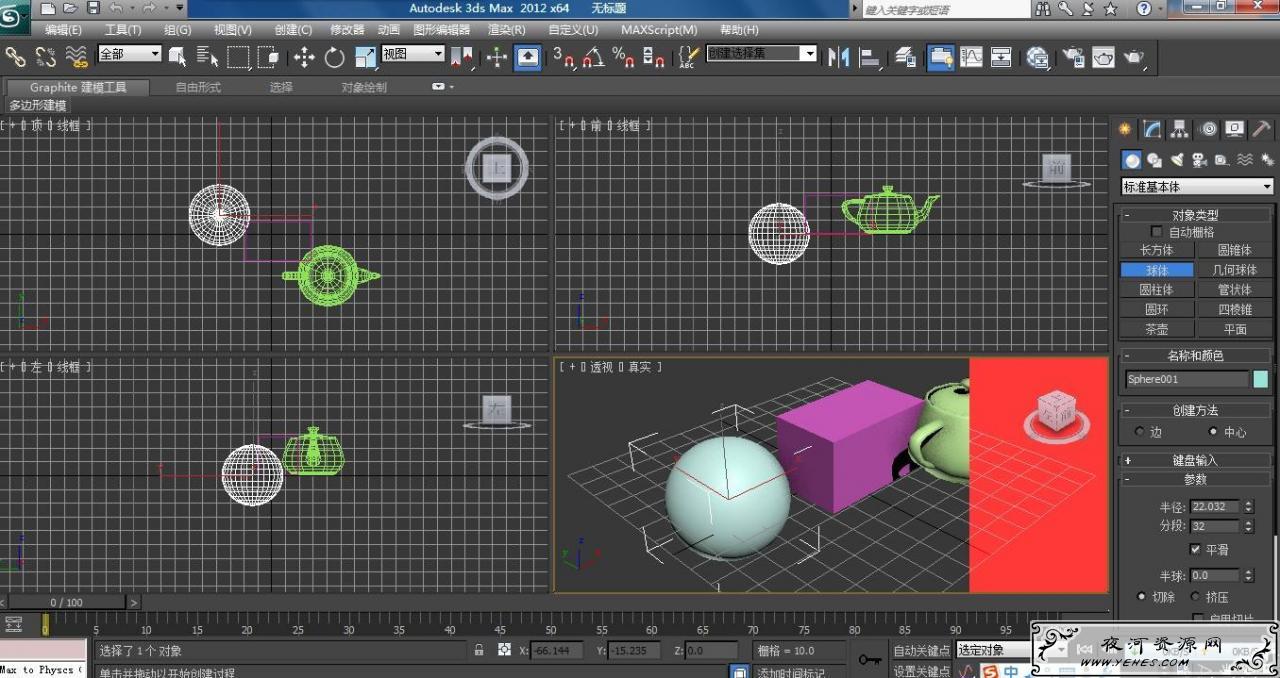Collapse the 名称和颜色 rollout
This screenshot has width=1280, height=678.
(x=1195, y=355)
